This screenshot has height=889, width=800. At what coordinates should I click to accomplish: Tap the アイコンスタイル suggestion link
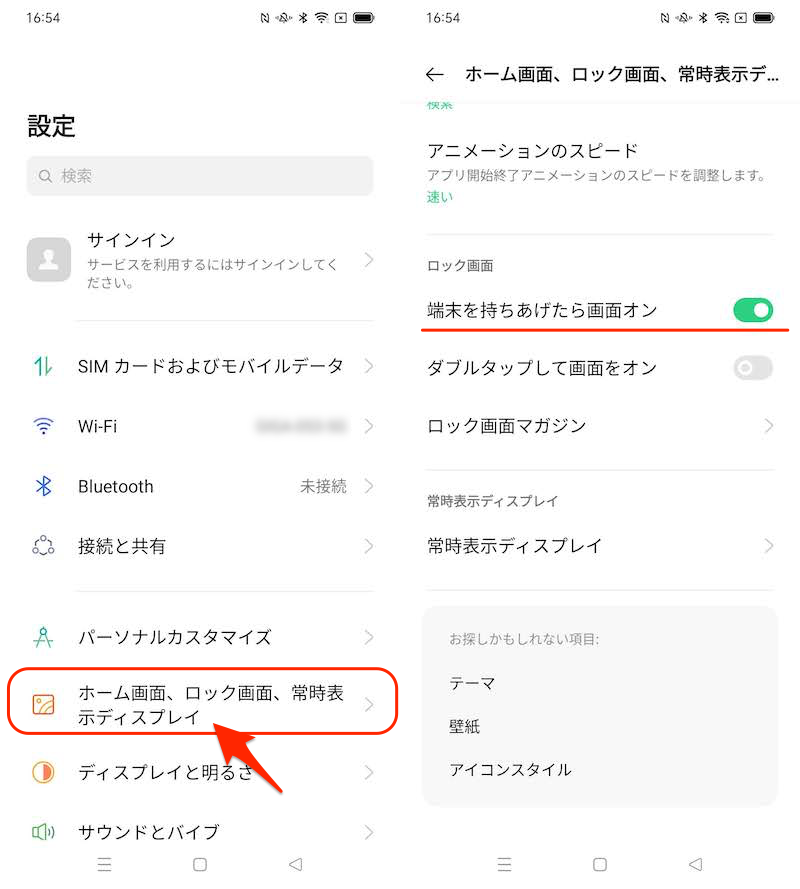[510, 770]
